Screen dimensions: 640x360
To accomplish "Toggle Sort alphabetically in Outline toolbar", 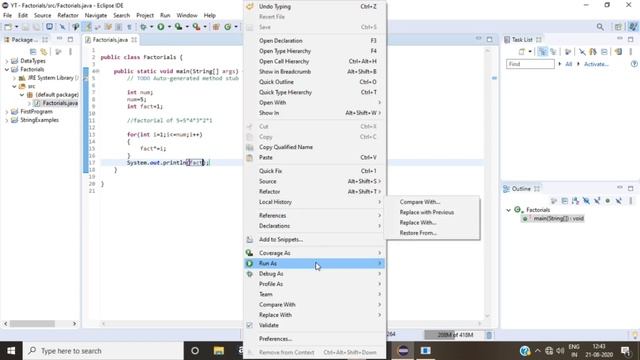I will [576, 201].
